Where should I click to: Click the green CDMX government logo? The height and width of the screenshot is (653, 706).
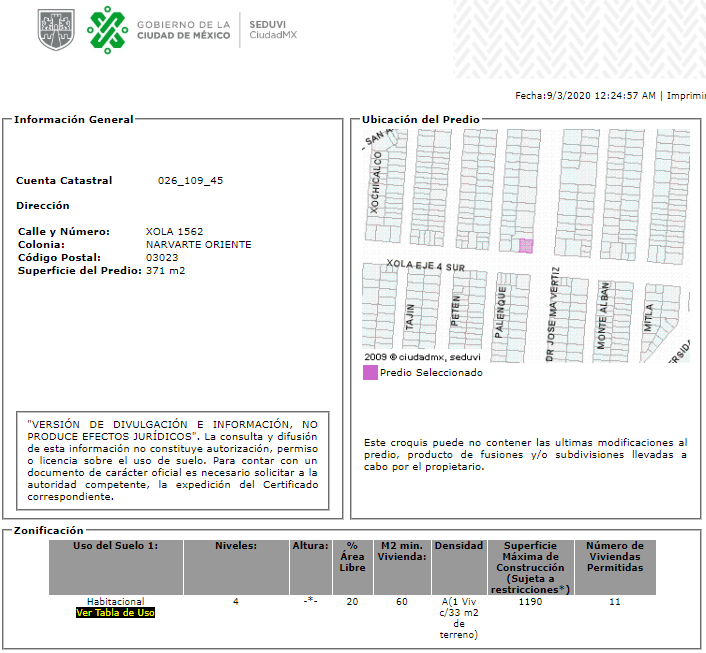click(107, 30)
